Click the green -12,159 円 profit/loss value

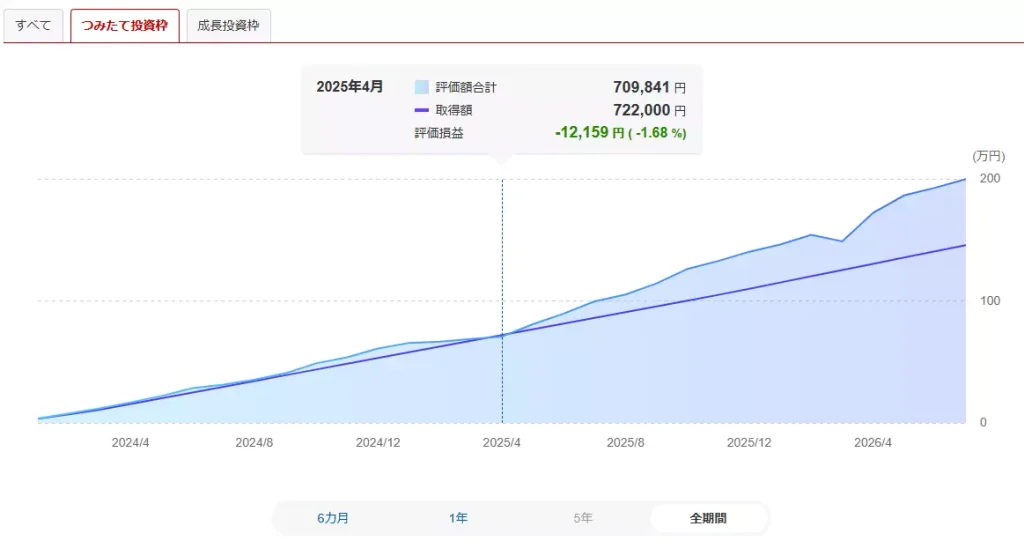[590, 133]
